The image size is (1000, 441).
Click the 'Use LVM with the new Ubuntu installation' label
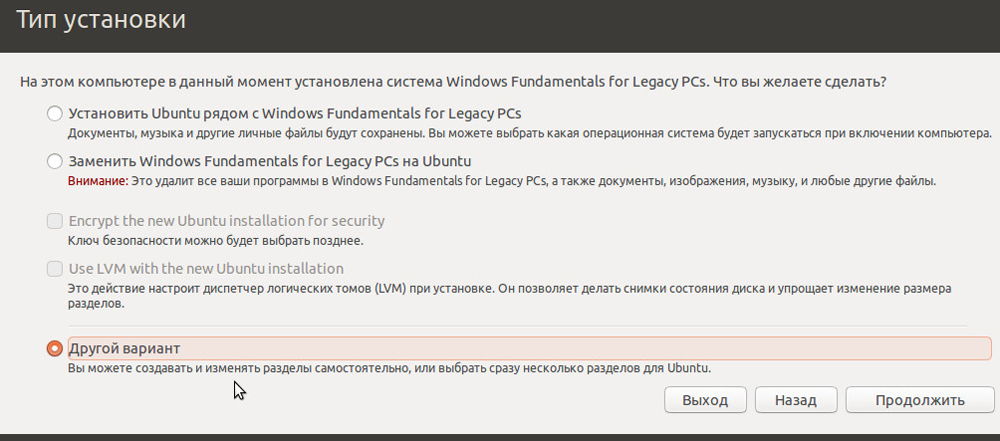(206, 269)
